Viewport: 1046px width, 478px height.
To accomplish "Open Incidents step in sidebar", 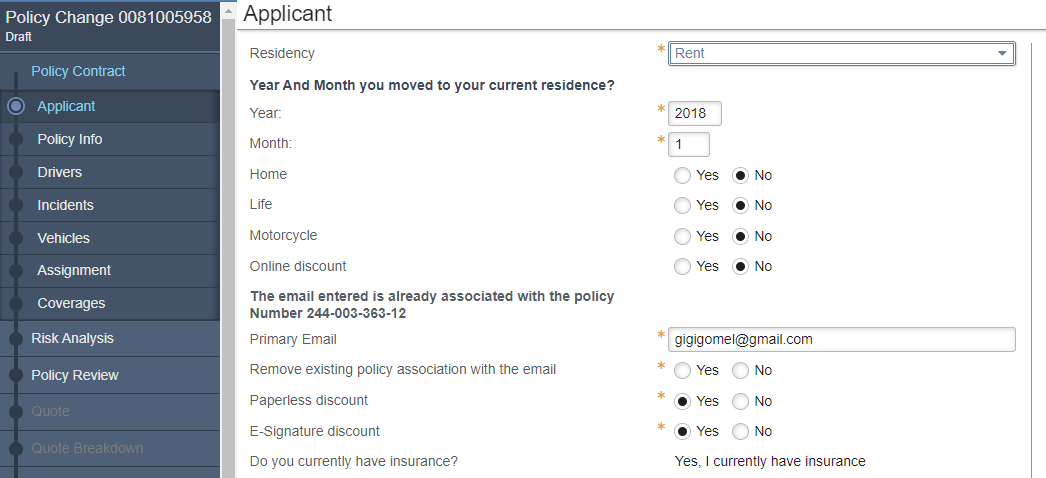I will [65, 205].
